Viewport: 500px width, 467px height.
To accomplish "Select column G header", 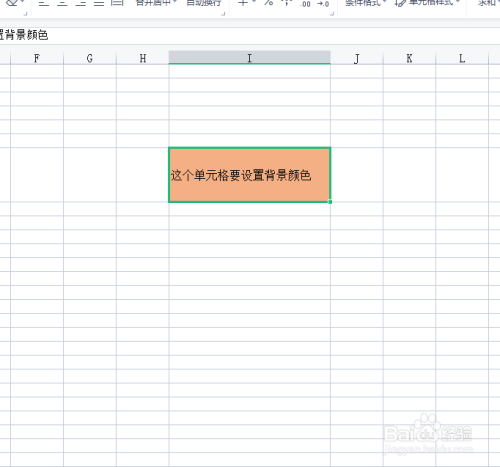I will (x=90, y=58).
